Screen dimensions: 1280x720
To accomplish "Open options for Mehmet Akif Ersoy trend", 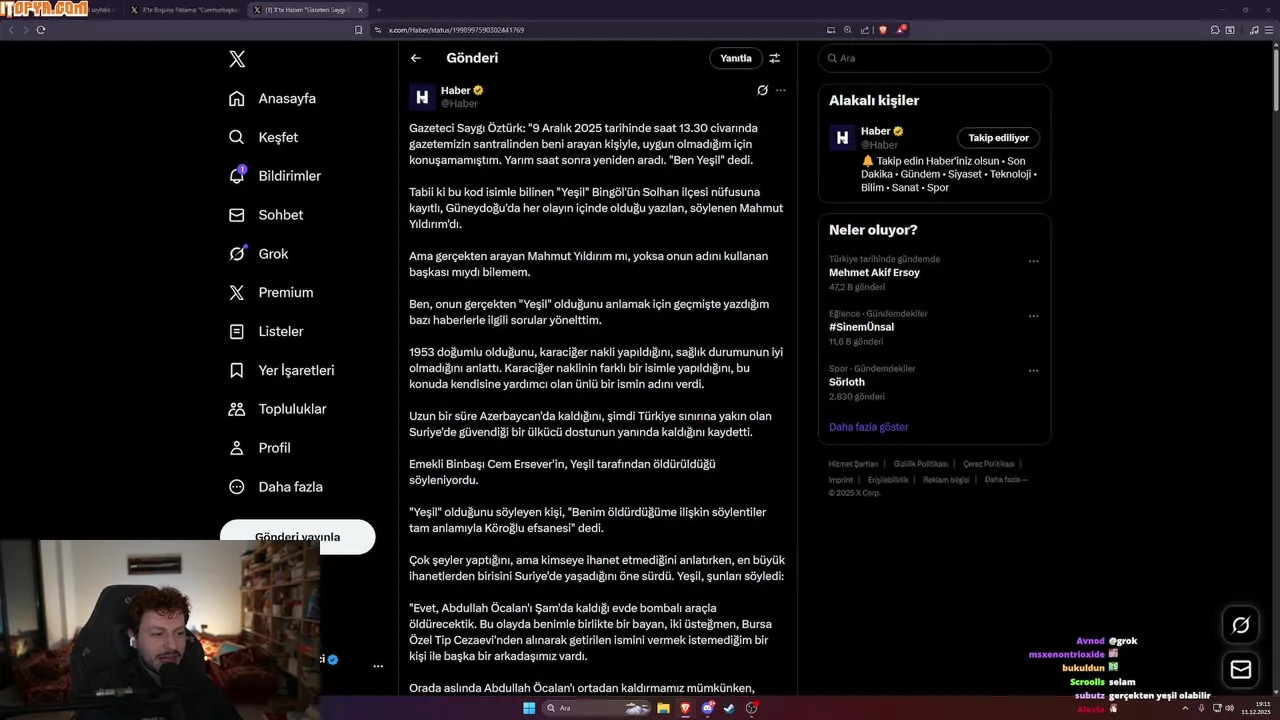I will (1034, 262).
